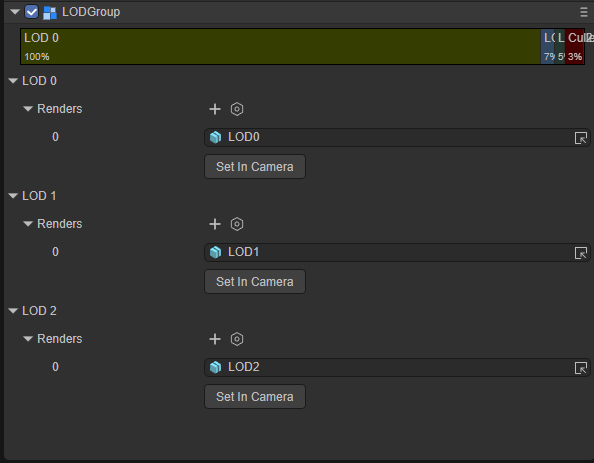This screenshot has height=463, width=594.
Task: Add a renderer to LOD 2
Action: (x=215, y=339)
